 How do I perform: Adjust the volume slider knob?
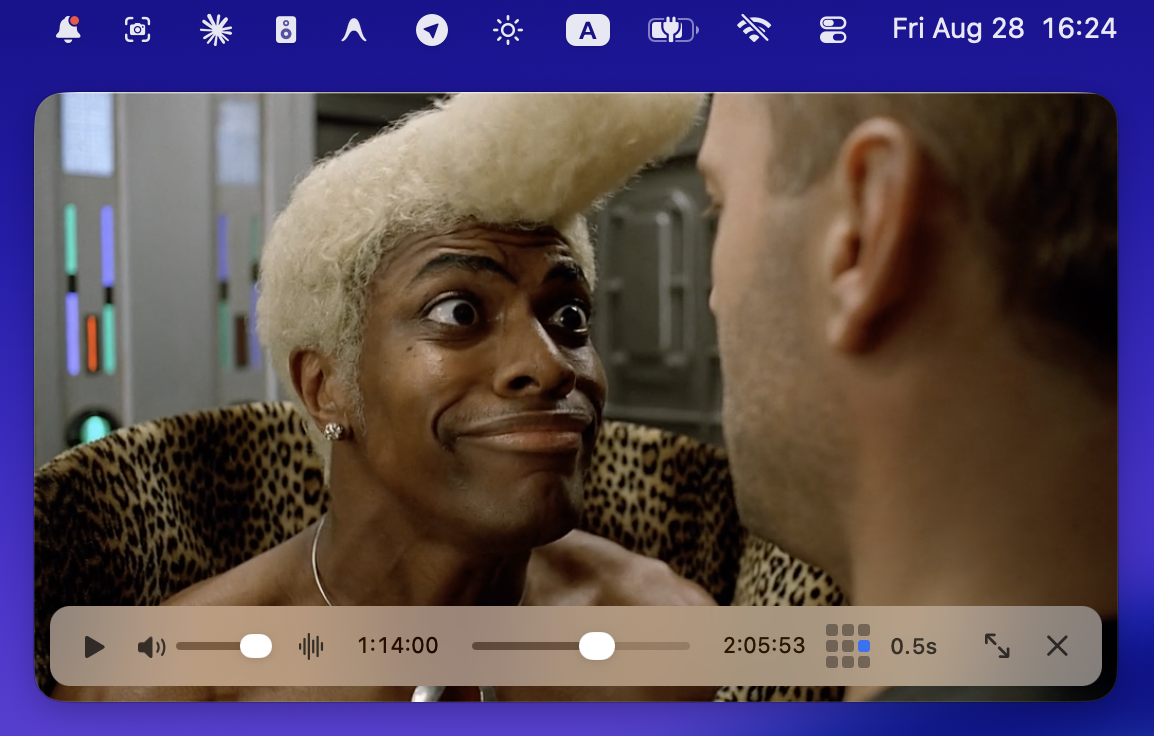tap(256, 646)
